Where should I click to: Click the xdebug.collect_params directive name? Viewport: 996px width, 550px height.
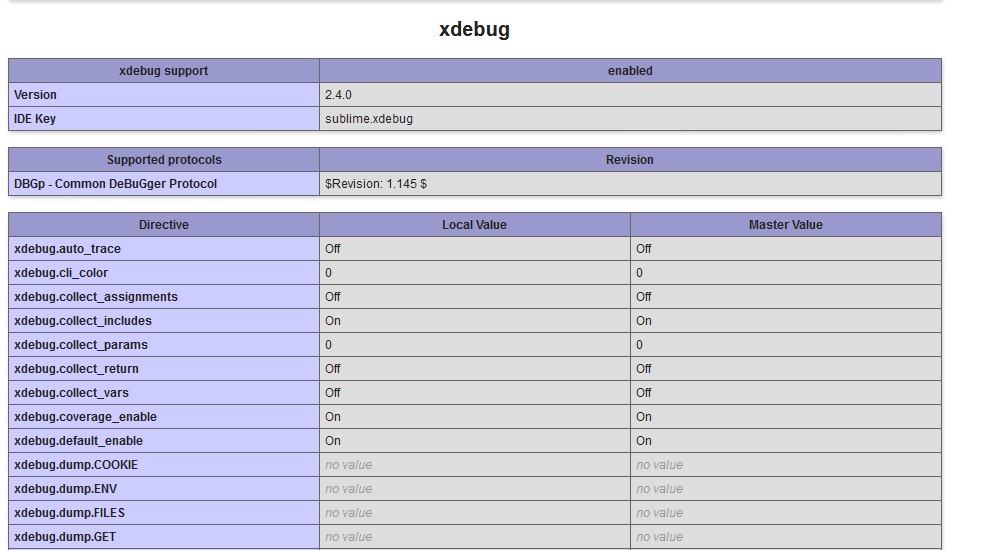point(81,345)
